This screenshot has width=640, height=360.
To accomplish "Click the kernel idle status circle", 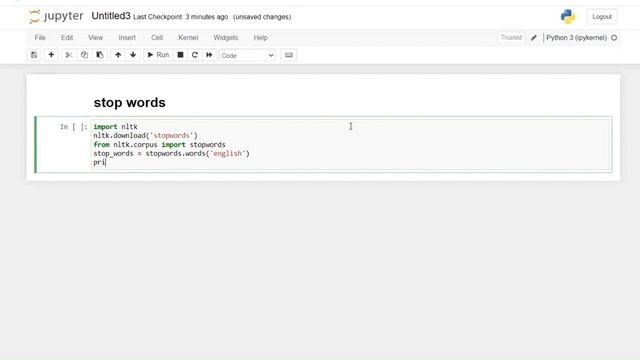I will pyautogui.click(x=614, y=38).
